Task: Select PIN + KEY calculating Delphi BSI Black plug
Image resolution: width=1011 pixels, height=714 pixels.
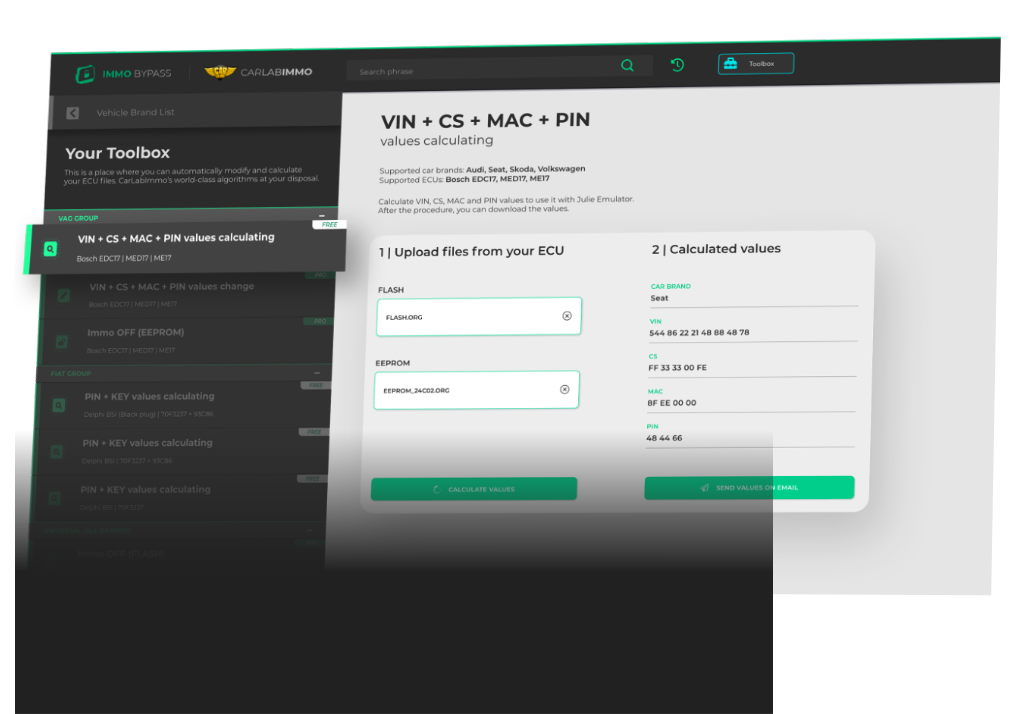Action: 186,404
